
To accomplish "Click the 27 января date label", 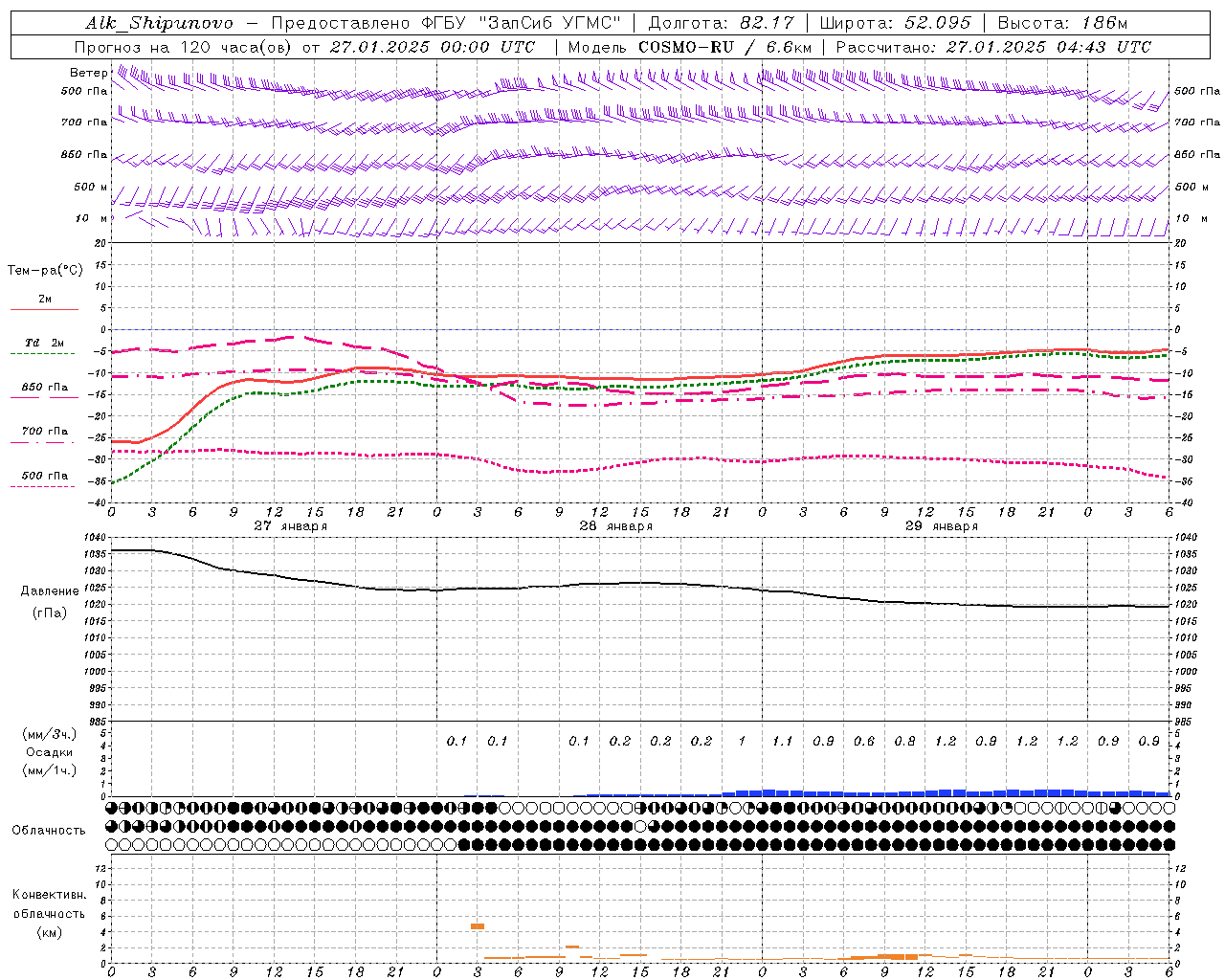I will click(x=290, y=526).
